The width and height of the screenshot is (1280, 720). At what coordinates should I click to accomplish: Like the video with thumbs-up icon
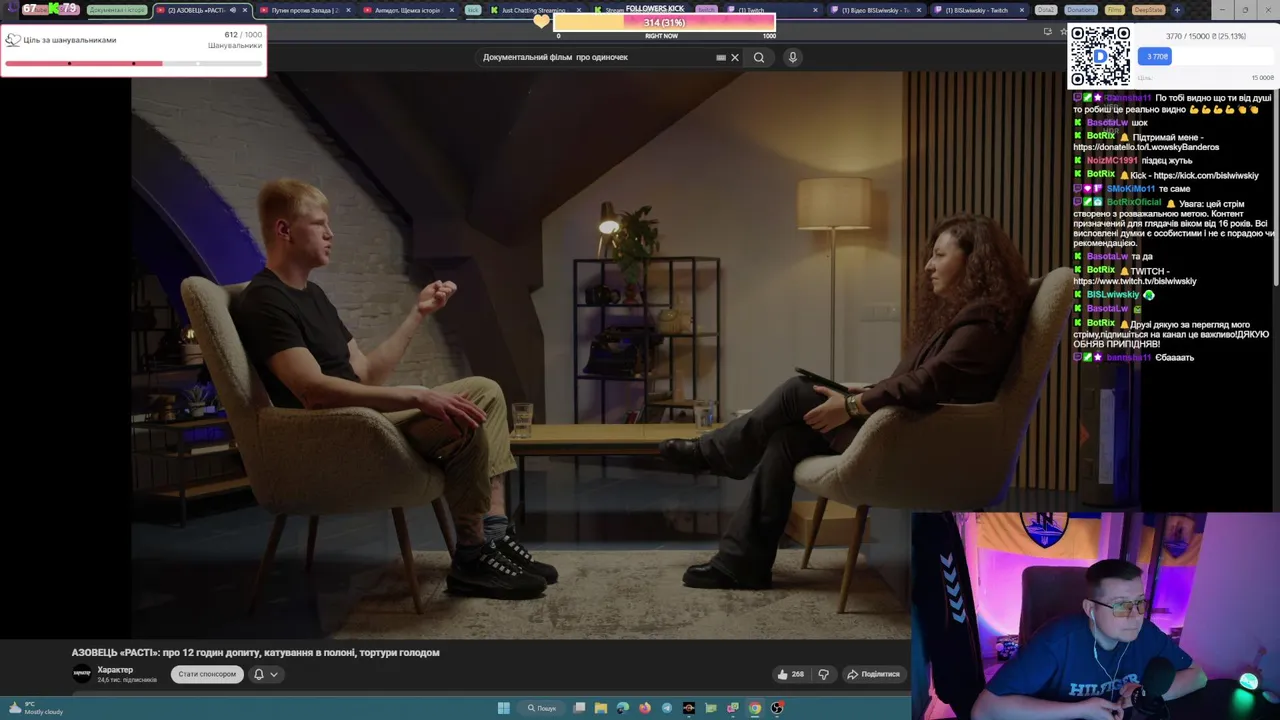(790, 674)
